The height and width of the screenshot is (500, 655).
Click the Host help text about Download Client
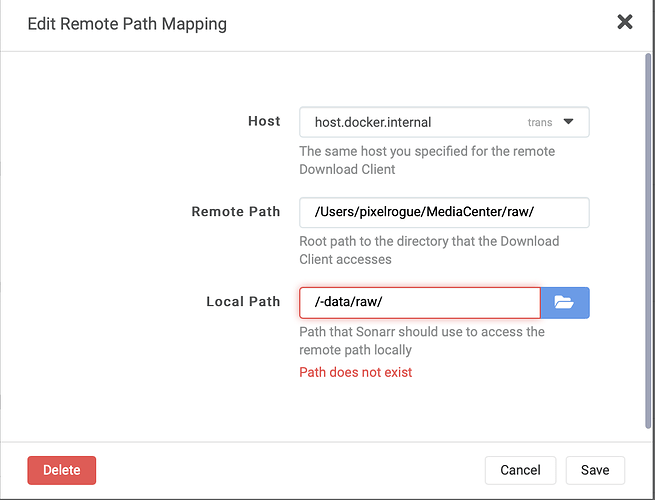pyautogui.click(x=427, y=160)
